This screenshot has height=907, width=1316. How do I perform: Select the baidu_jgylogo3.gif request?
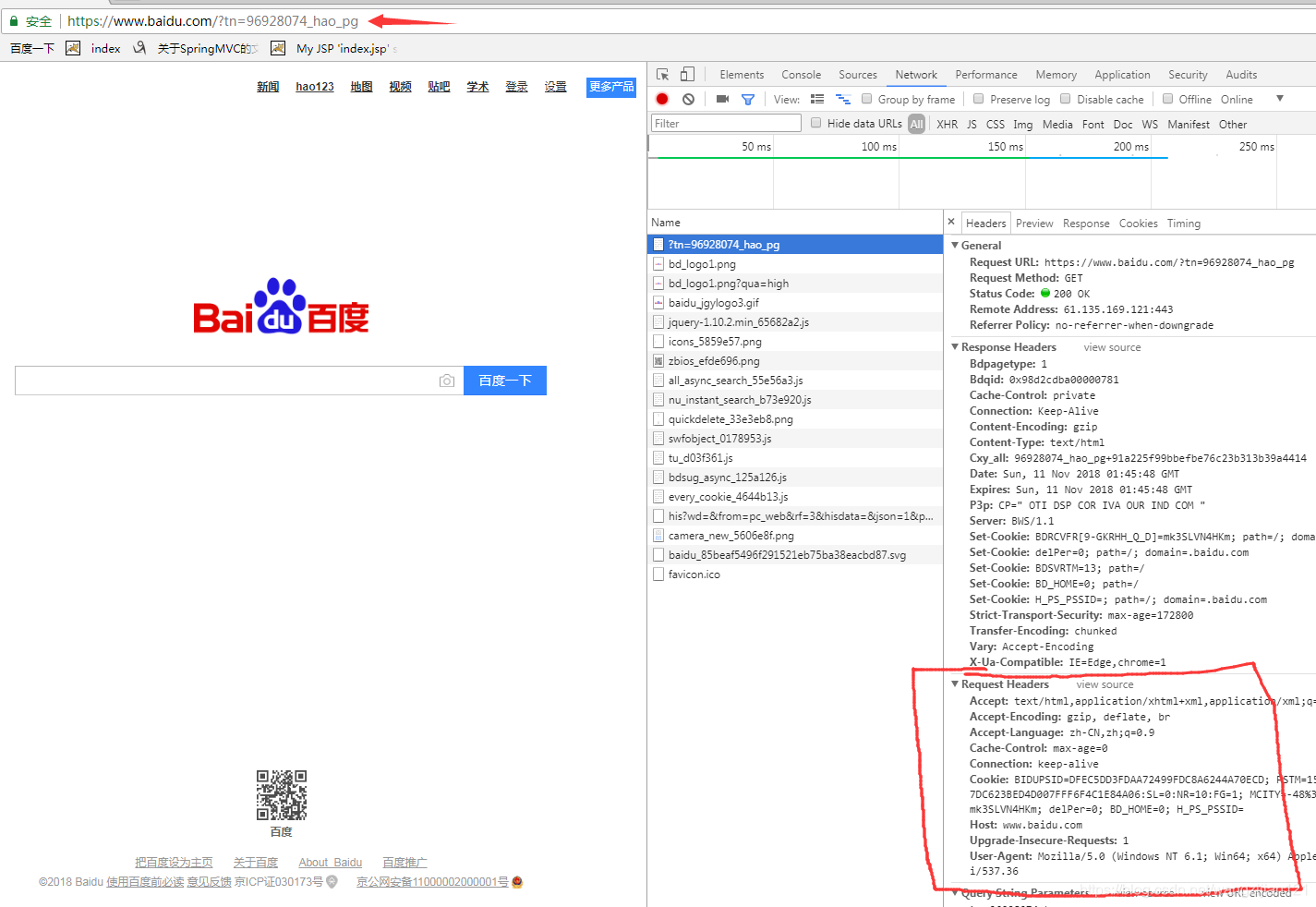coord(795,303)
